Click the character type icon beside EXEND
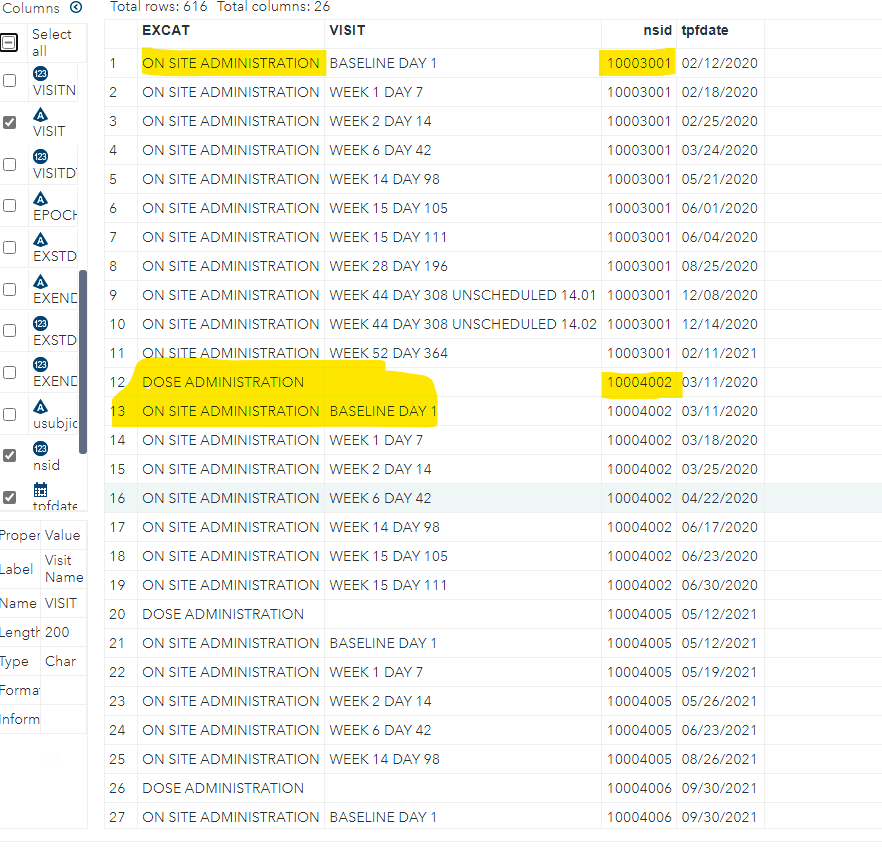 pyautogui.click(x=39, y=282)
